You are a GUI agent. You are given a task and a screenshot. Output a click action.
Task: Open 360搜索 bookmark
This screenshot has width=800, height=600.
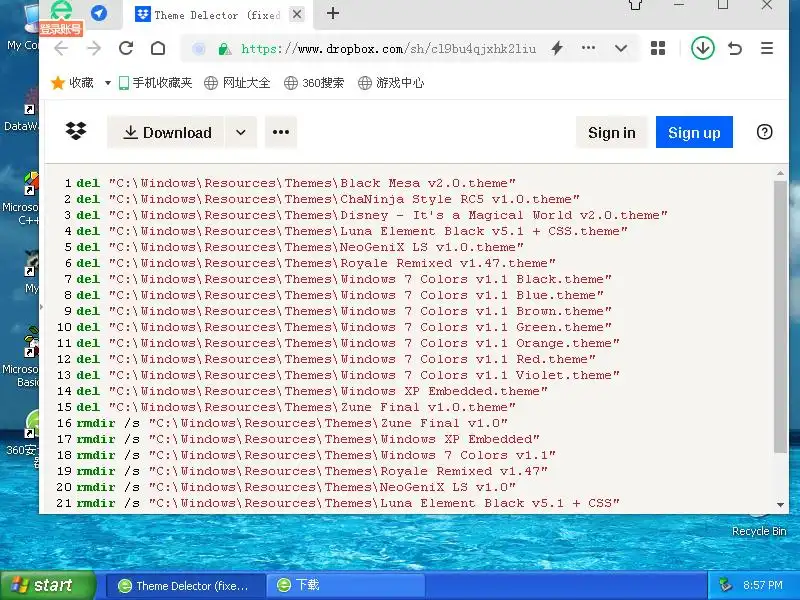coord(314,83)
